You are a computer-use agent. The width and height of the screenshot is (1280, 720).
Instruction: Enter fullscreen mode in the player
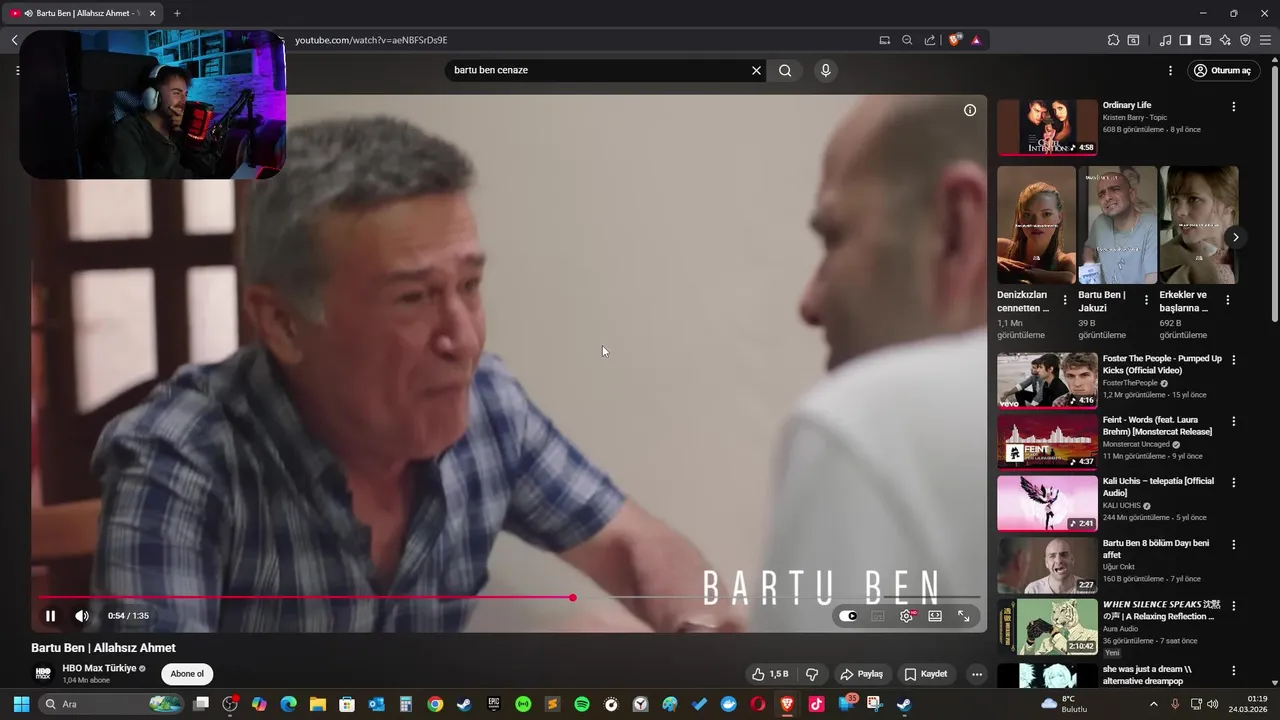coord(964,616)
